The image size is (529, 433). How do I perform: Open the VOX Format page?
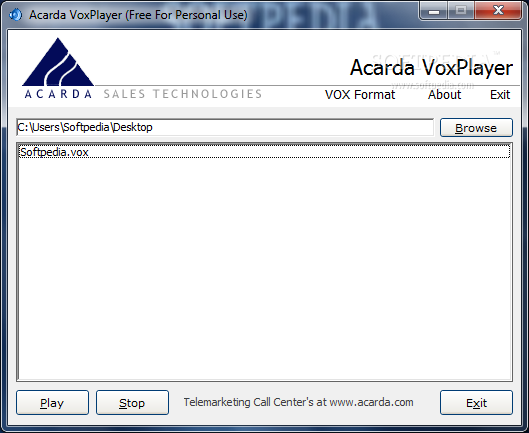coord(360,95)
